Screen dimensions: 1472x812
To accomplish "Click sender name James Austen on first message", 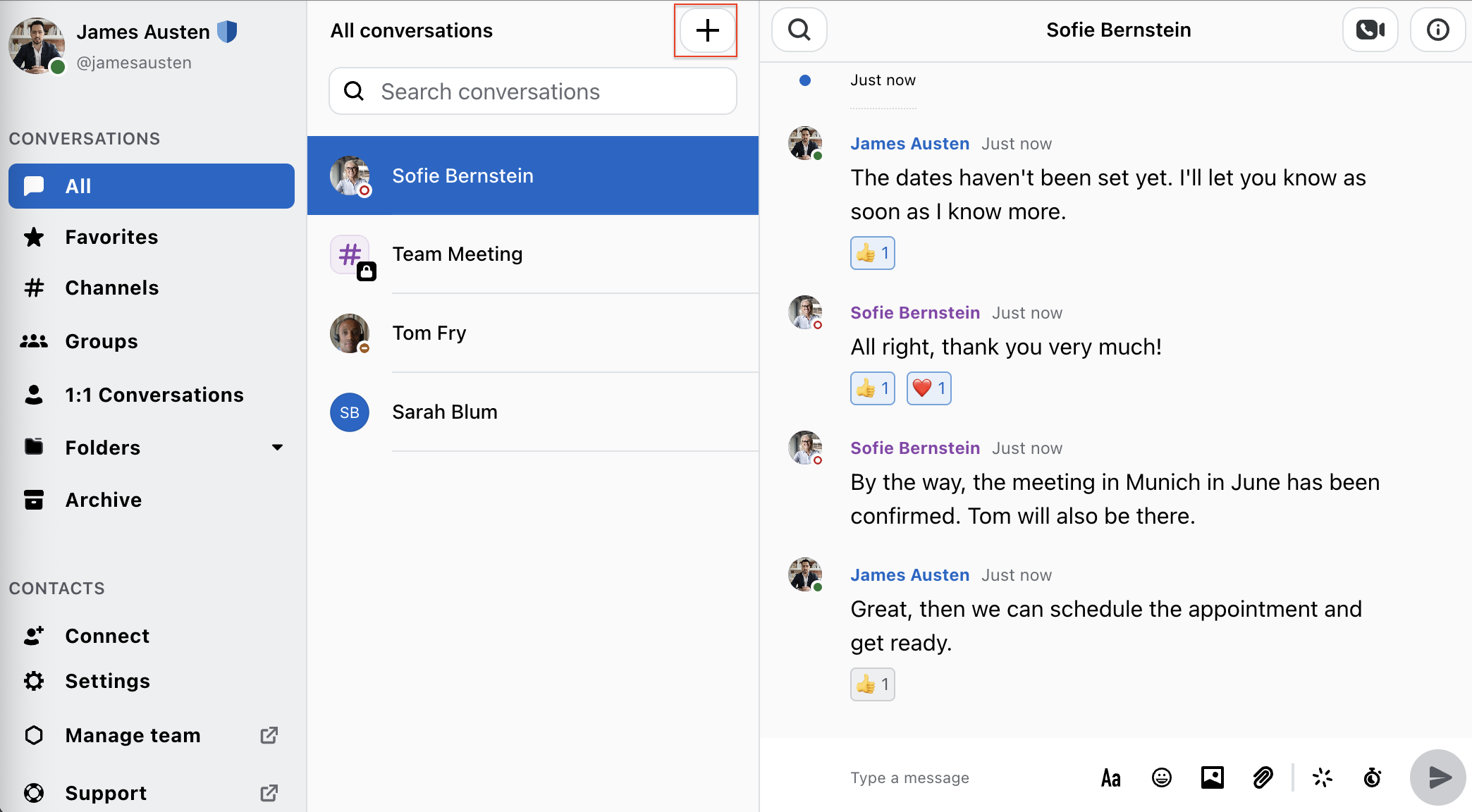I will pos(910,144).
